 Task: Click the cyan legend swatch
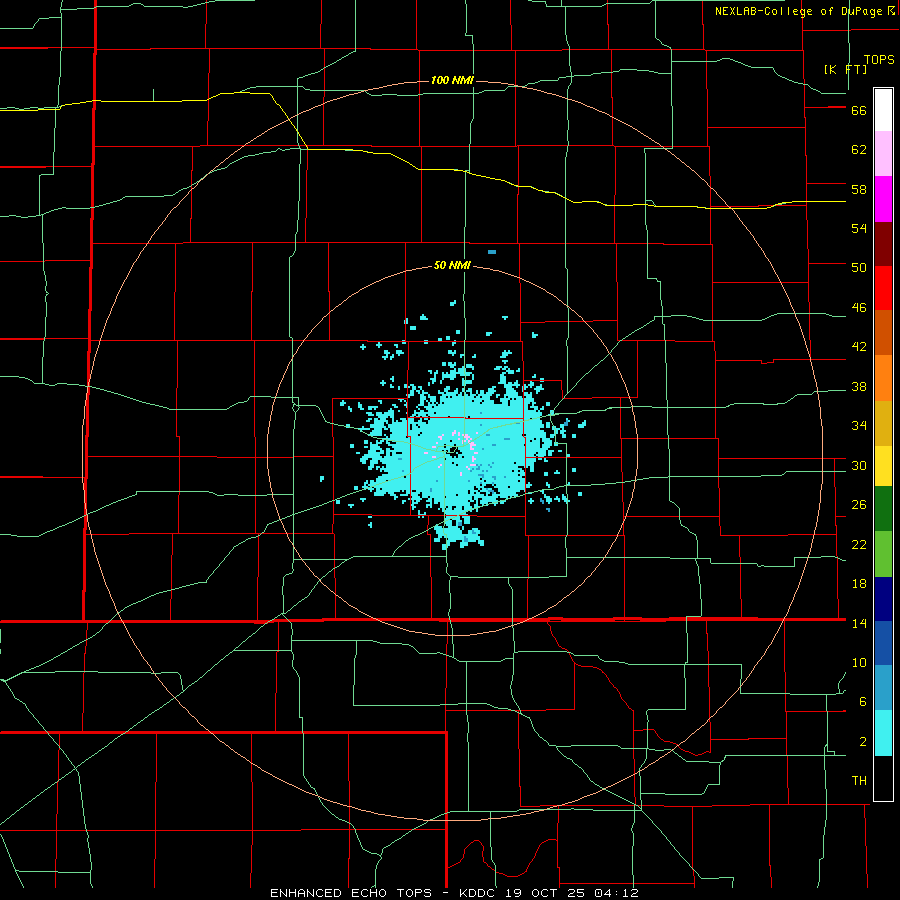(883, 733)
